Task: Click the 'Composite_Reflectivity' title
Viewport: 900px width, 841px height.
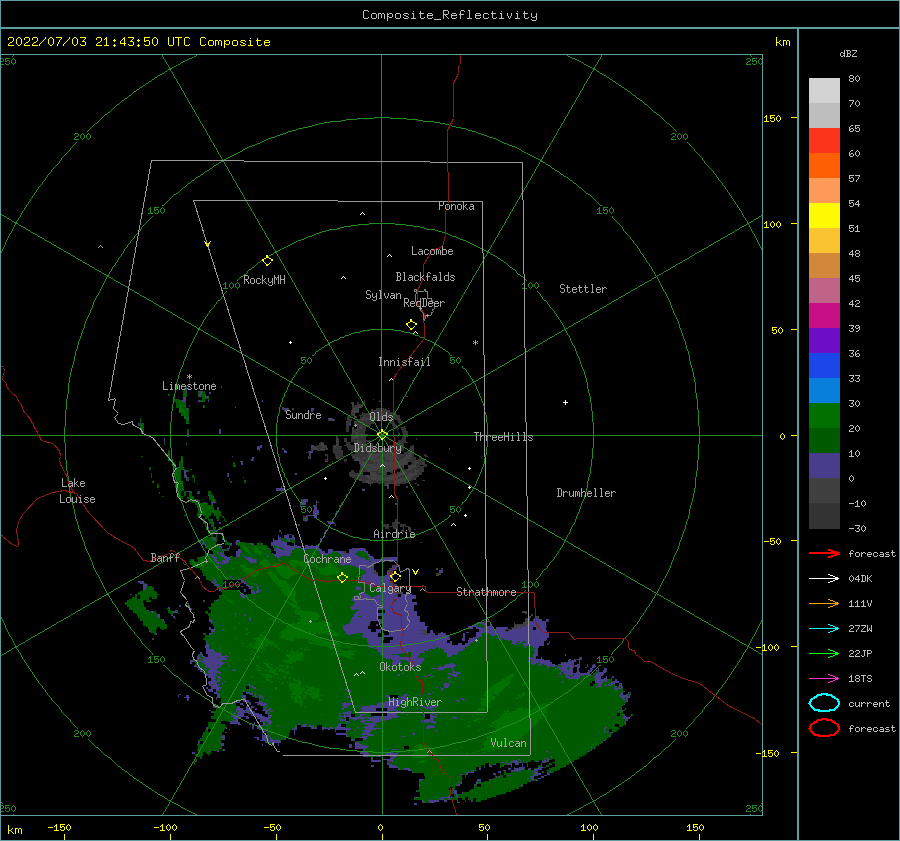Action: [450, 15]
